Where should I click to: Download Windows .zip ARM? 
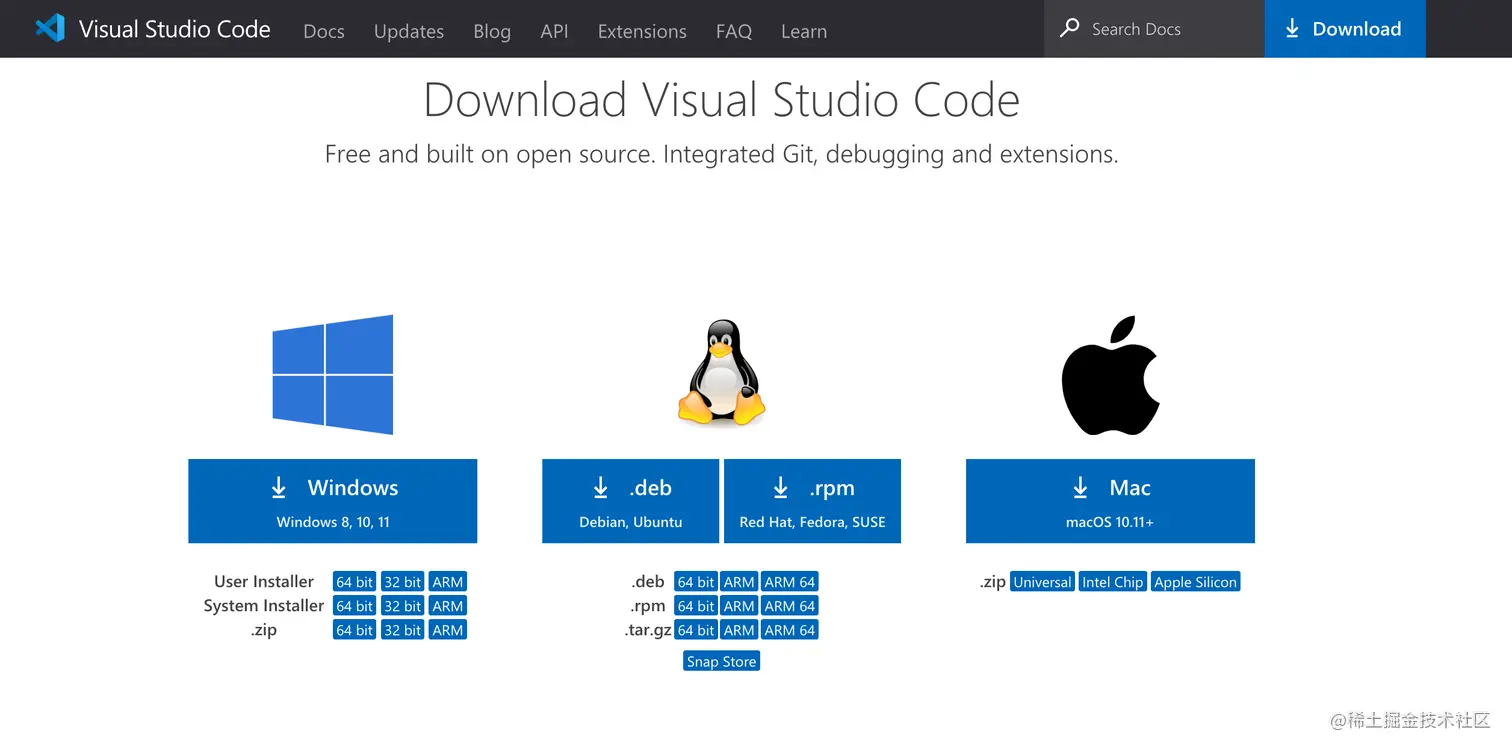(x=448, y=630)
